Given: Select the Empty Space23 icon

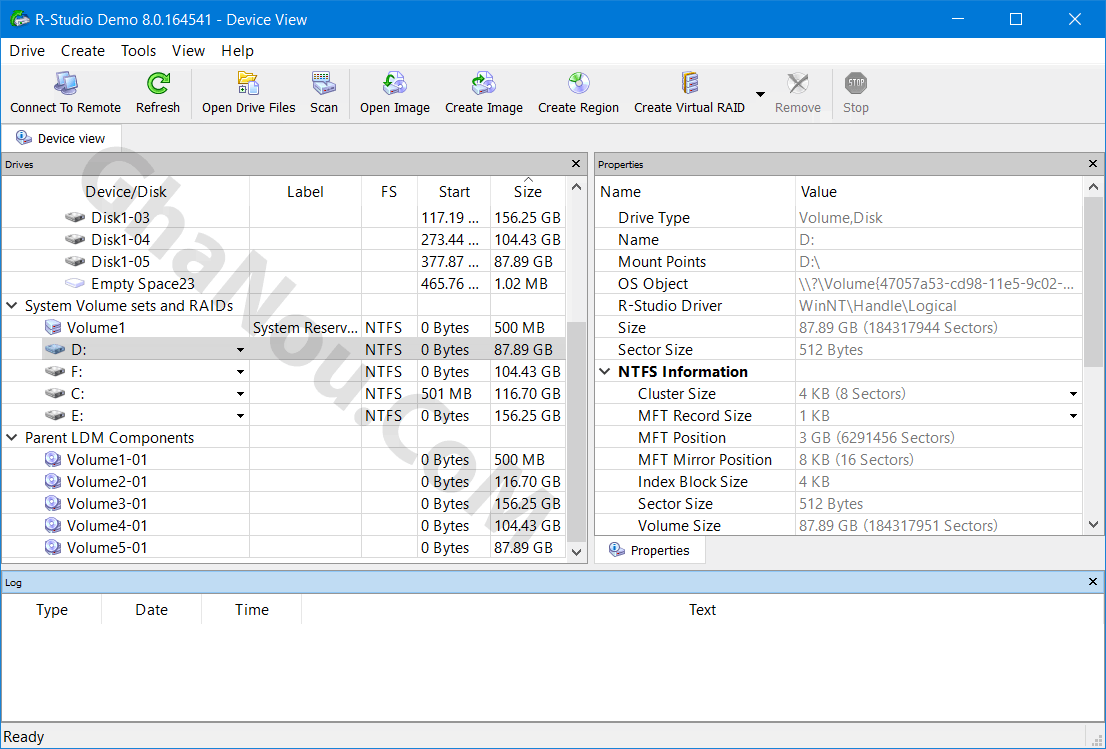Looking at the screenshot, I should pyautogui.click(x=75, y=284).
